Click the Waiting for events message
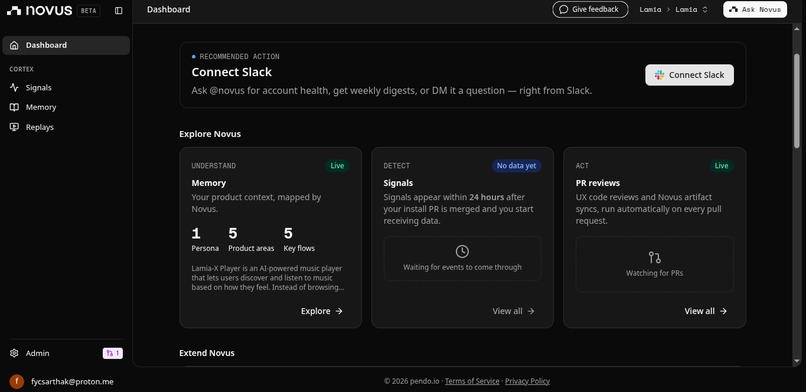The width and height of the screenshot is (806, 392). pyautogui.click(x=462, y=267)
